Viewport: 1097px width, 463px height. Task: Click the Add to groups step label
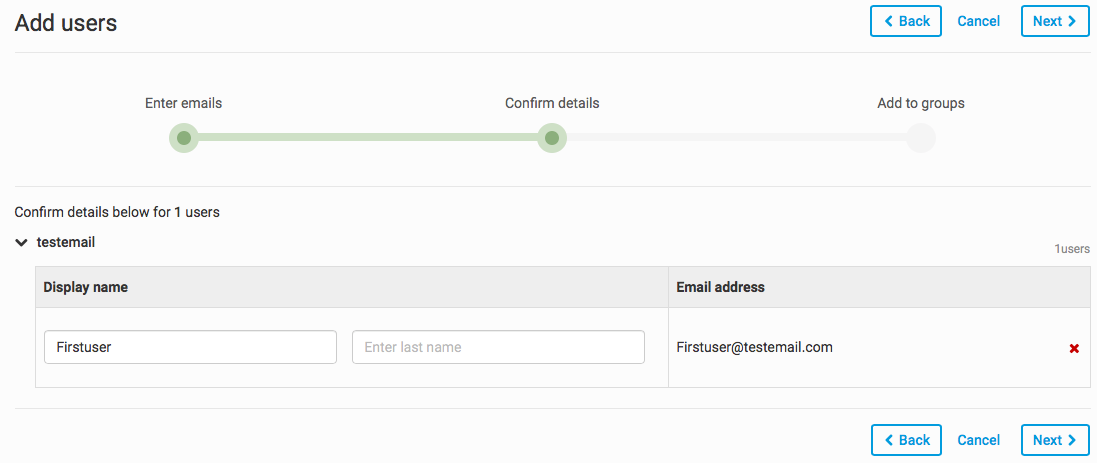tap(920, 103)
